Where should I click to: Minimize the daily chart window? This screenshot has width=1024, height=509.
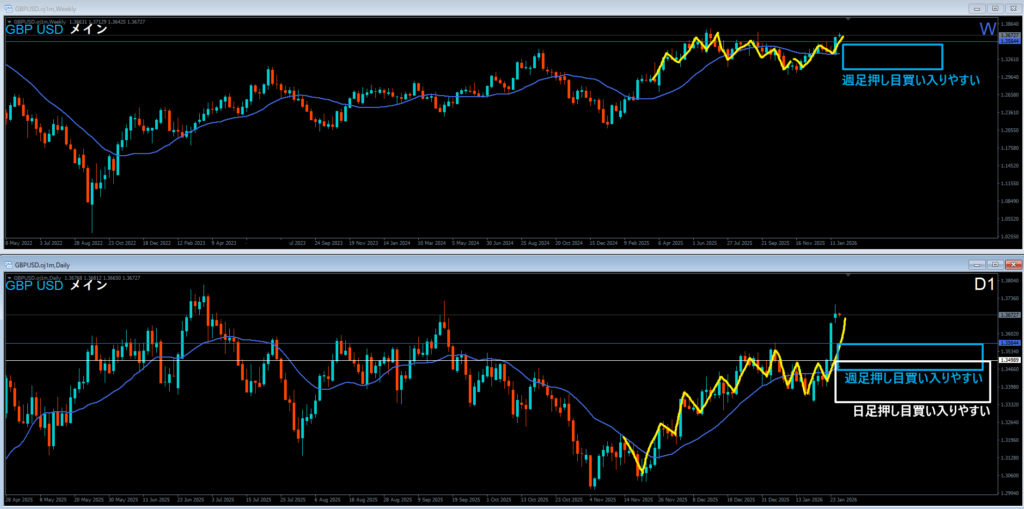point(978,264)
